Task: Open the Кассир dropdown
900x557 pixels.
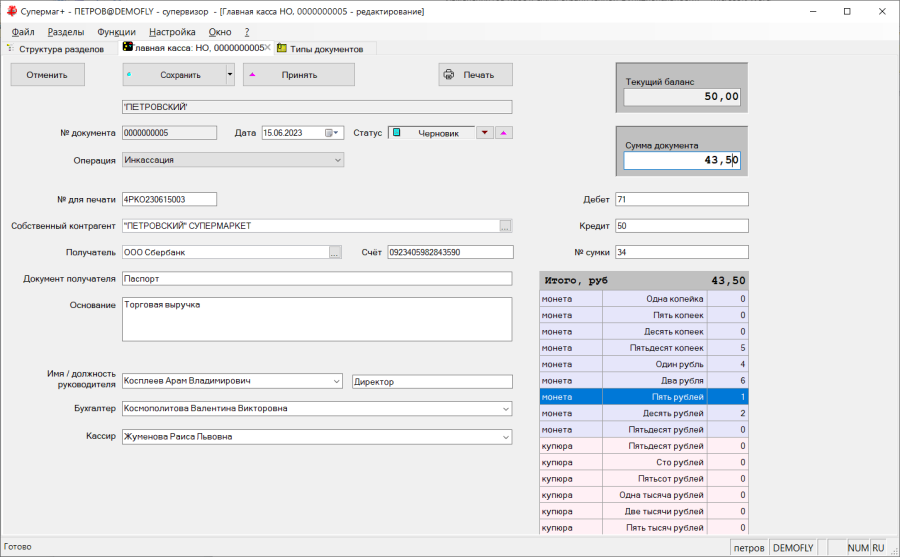Action: pyautogui.click(x=505, y=436)
